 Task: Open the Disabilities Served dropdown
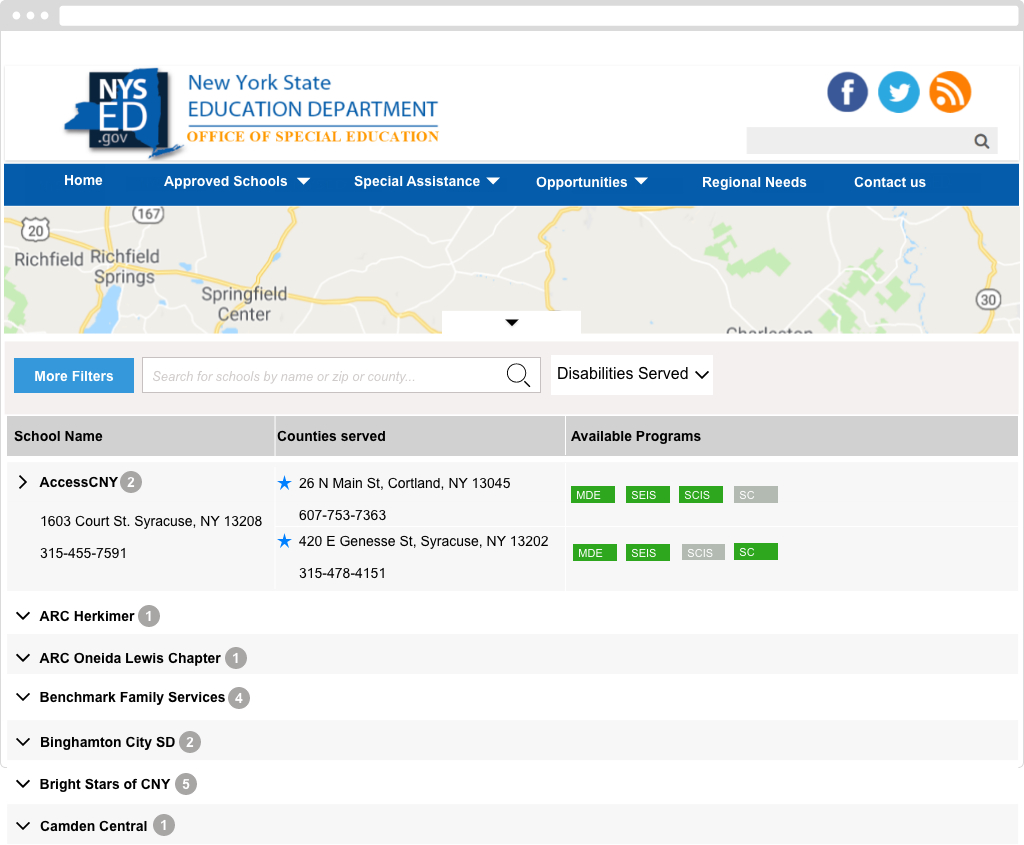pyautogui.click(x=632, y=374)
